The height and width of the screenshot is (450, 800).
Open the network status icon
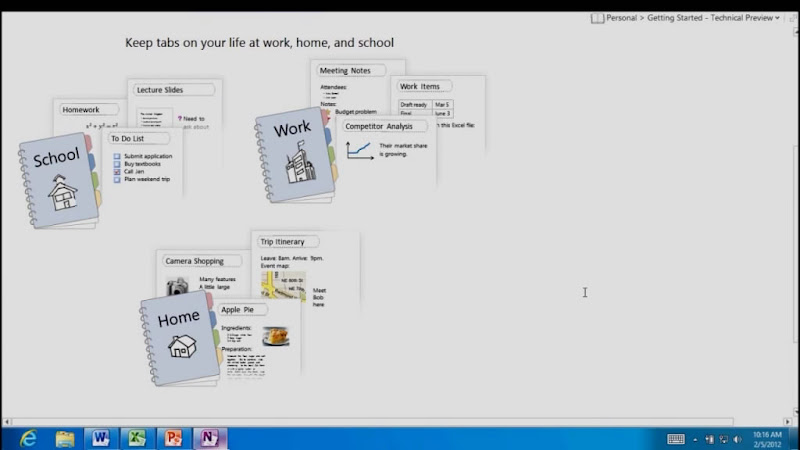coord(723,439)
